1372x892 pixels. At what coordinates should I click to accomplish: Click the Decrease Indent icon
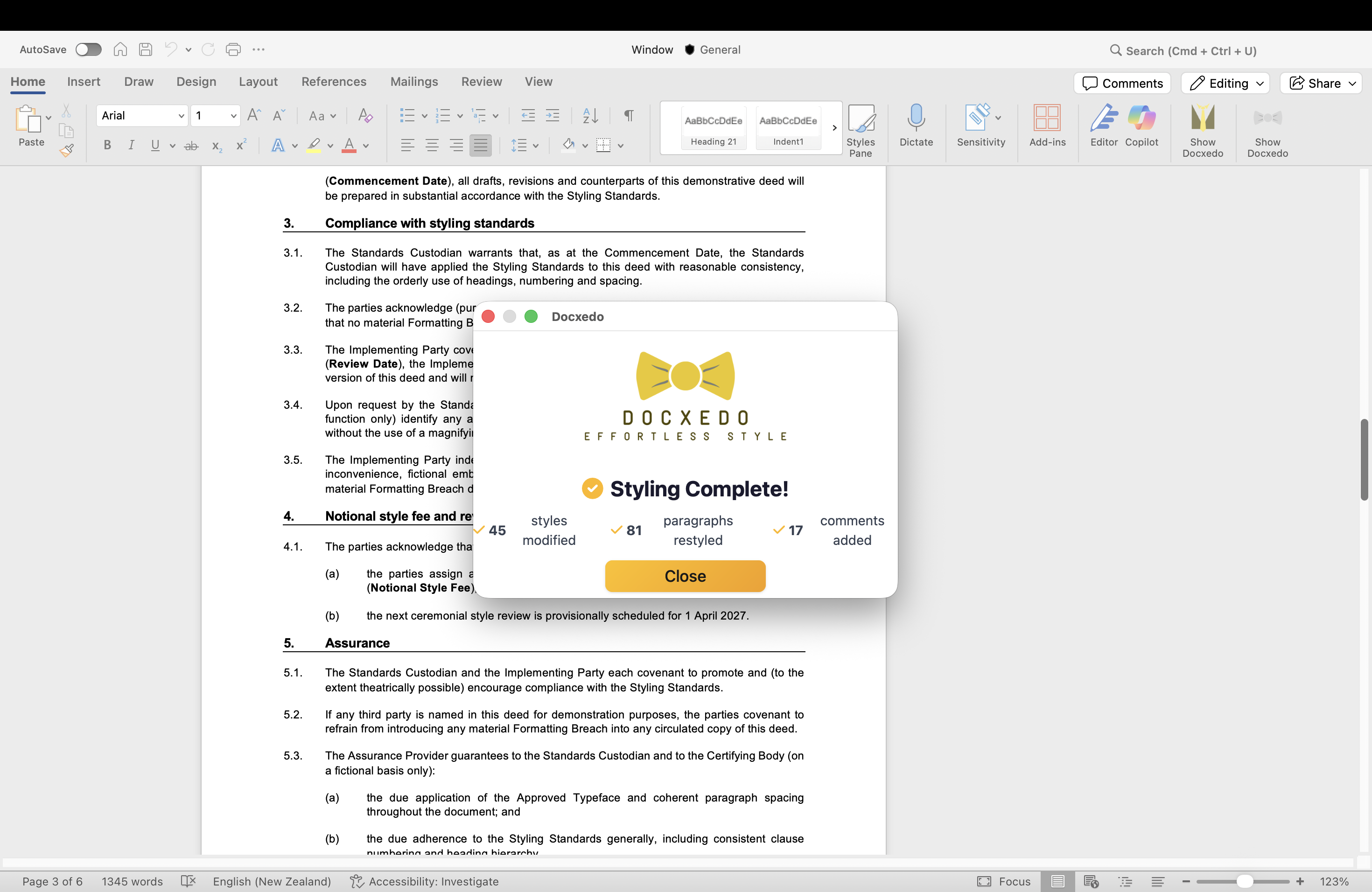click(x=527, y=116)
